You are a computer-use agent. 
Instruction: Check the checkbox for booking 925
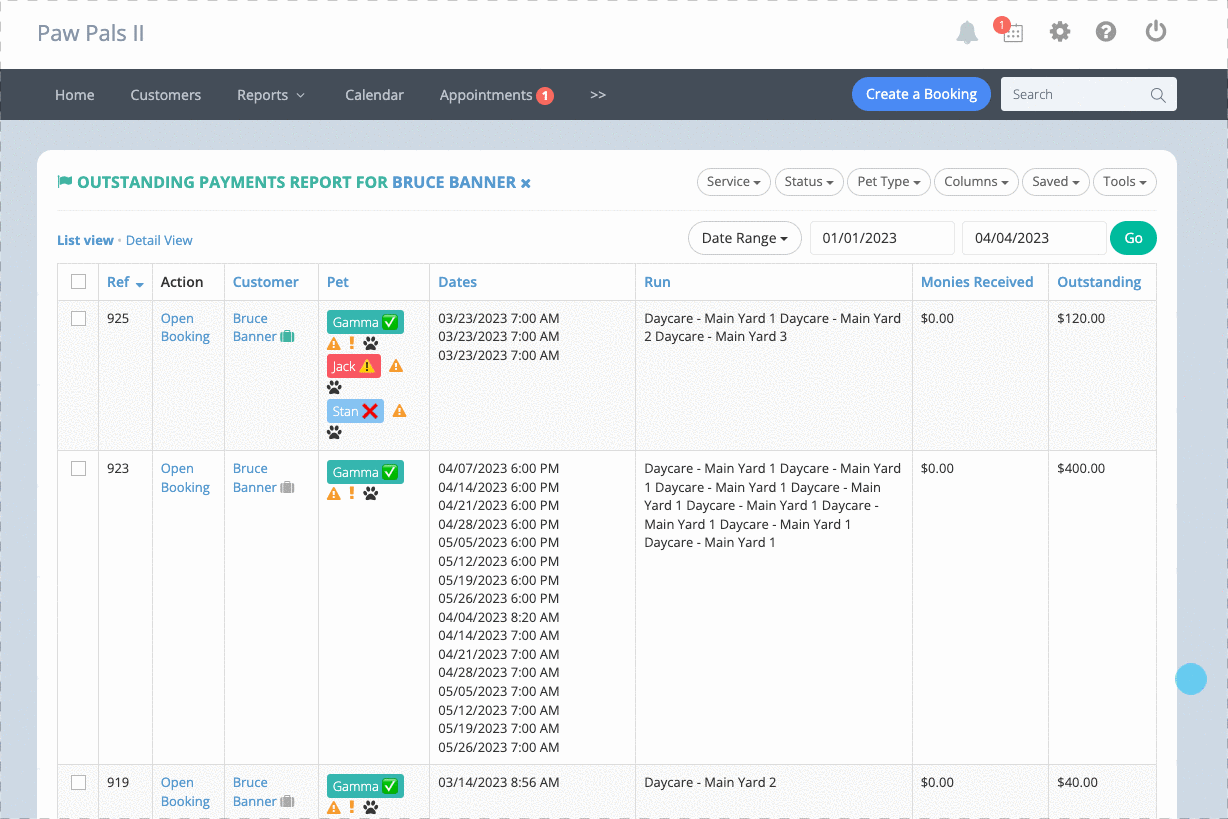[78, 318]
